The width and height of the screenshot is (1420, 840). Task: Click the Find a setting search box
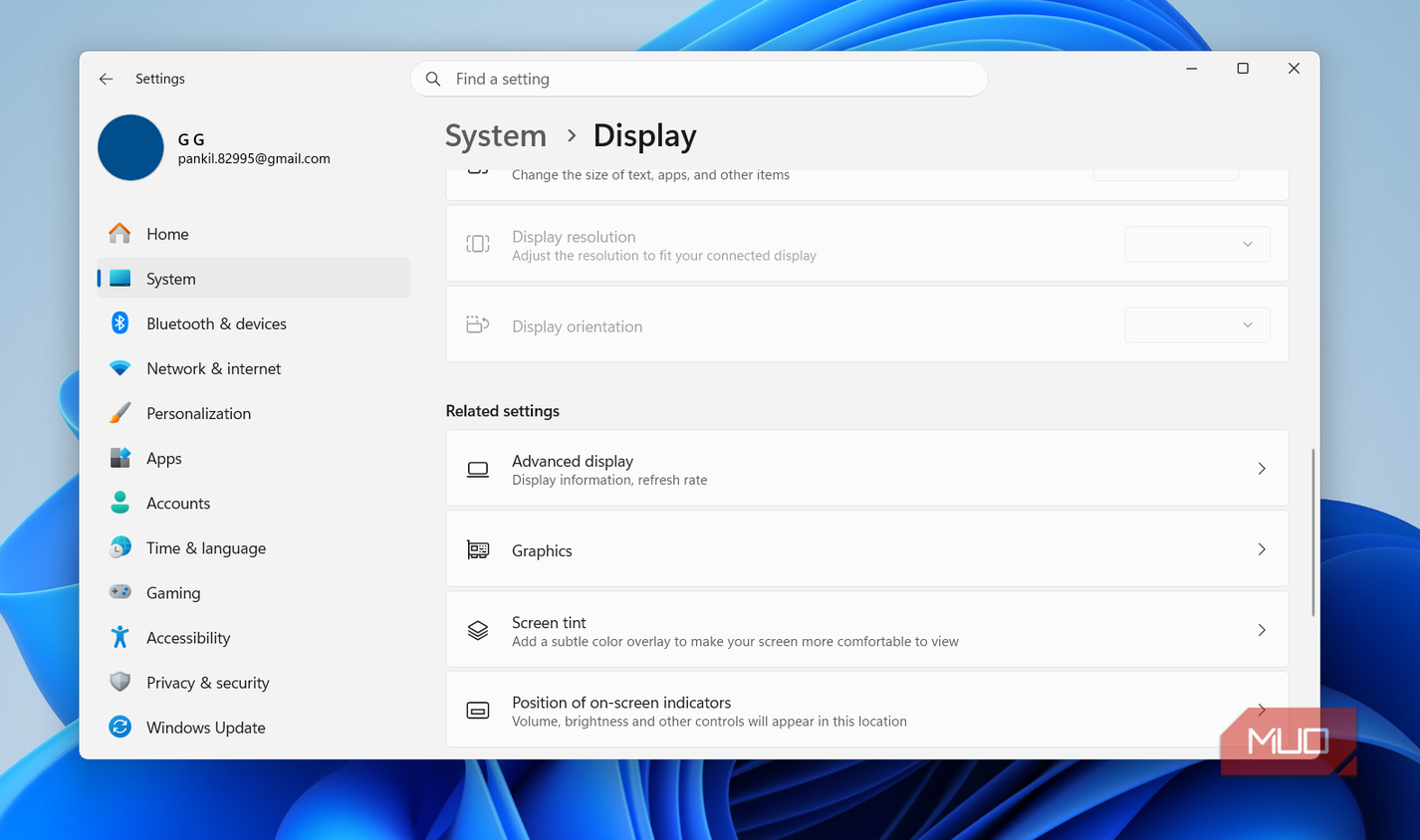699,79
